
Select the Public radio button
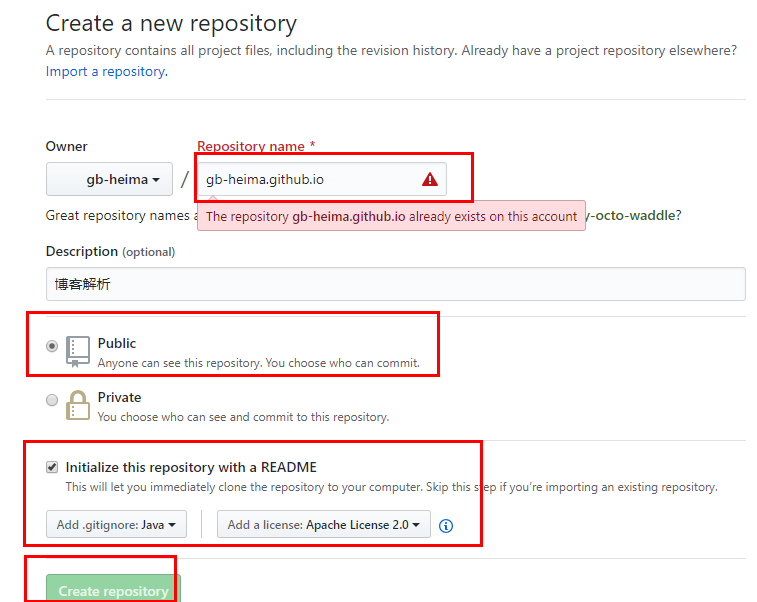tap(52, 346)
